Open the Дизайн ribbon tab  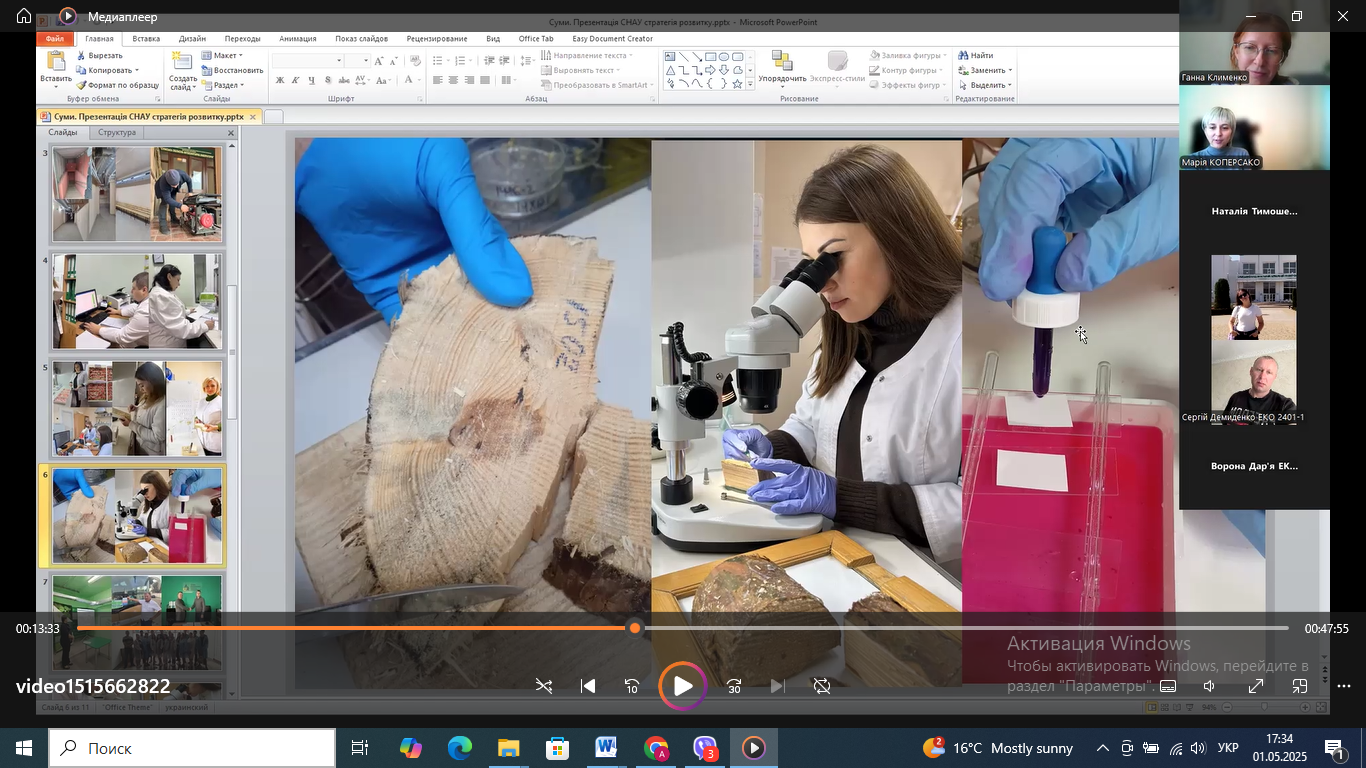[192, 39]
